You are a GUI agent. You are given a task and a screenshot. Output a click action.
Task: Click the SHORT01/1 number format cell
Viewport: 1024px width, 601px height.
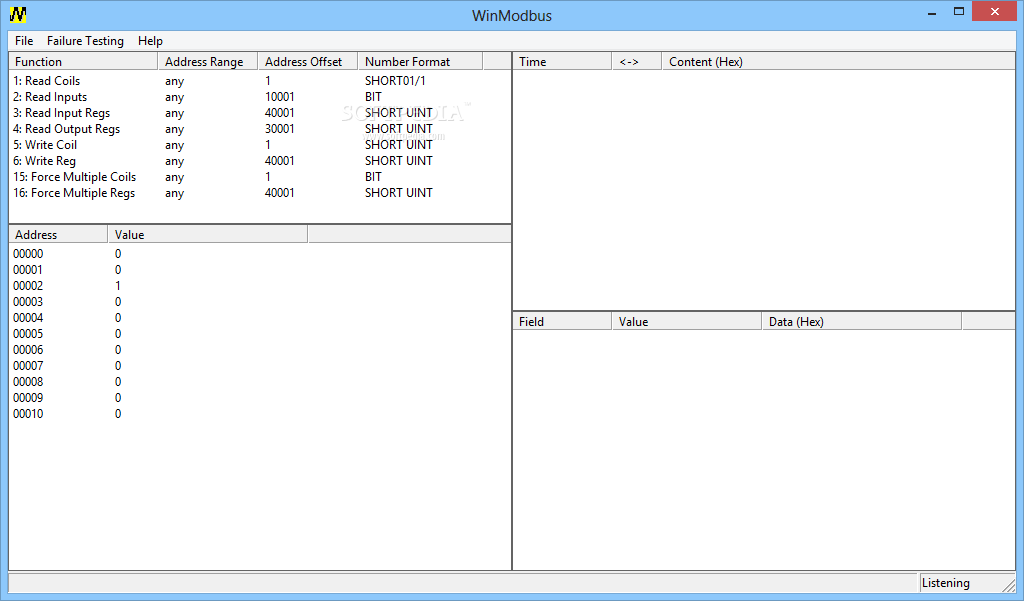point(395,81)
